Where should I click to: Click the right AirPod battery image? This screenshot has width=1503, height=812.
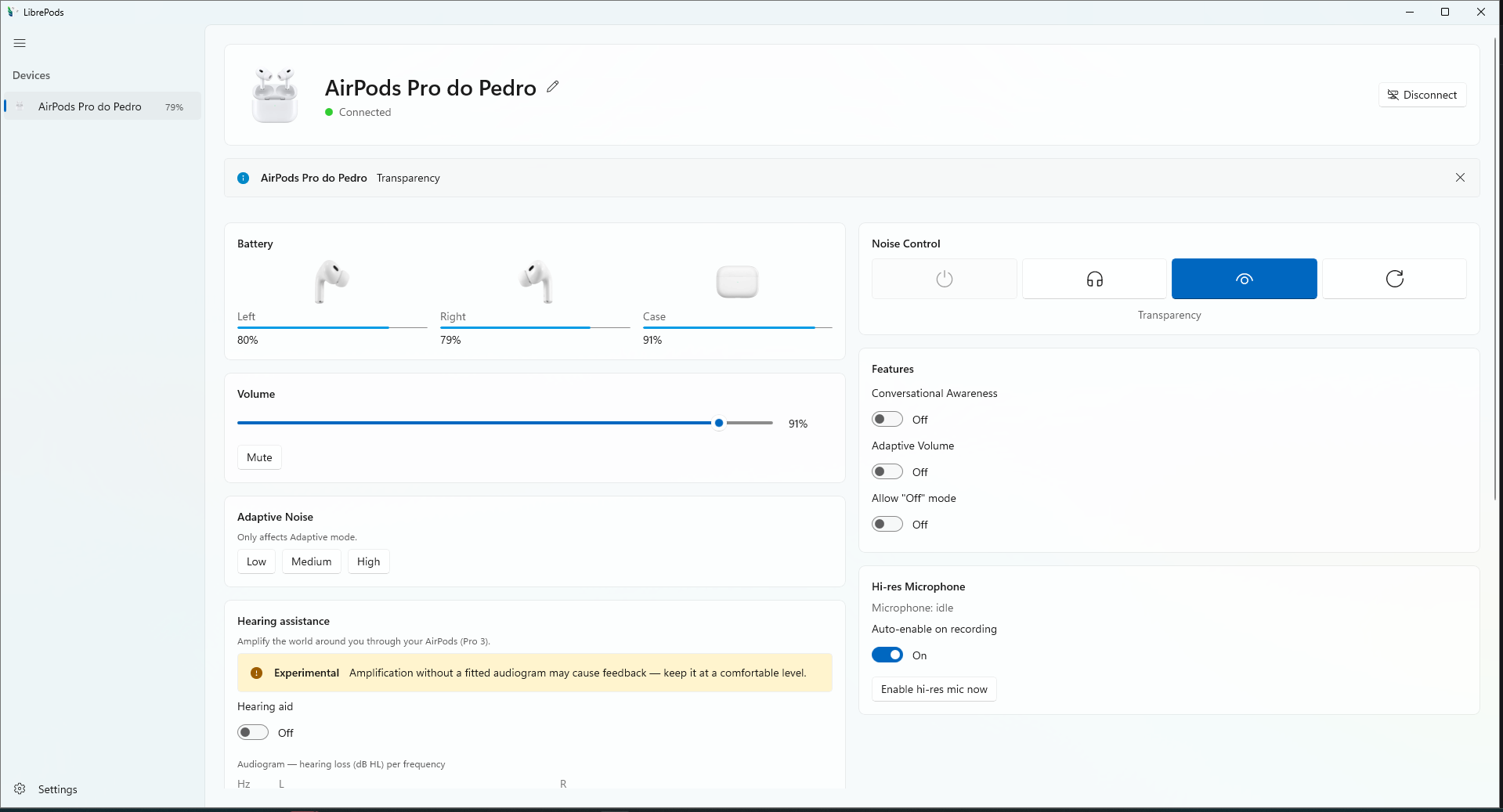(536, 282)
